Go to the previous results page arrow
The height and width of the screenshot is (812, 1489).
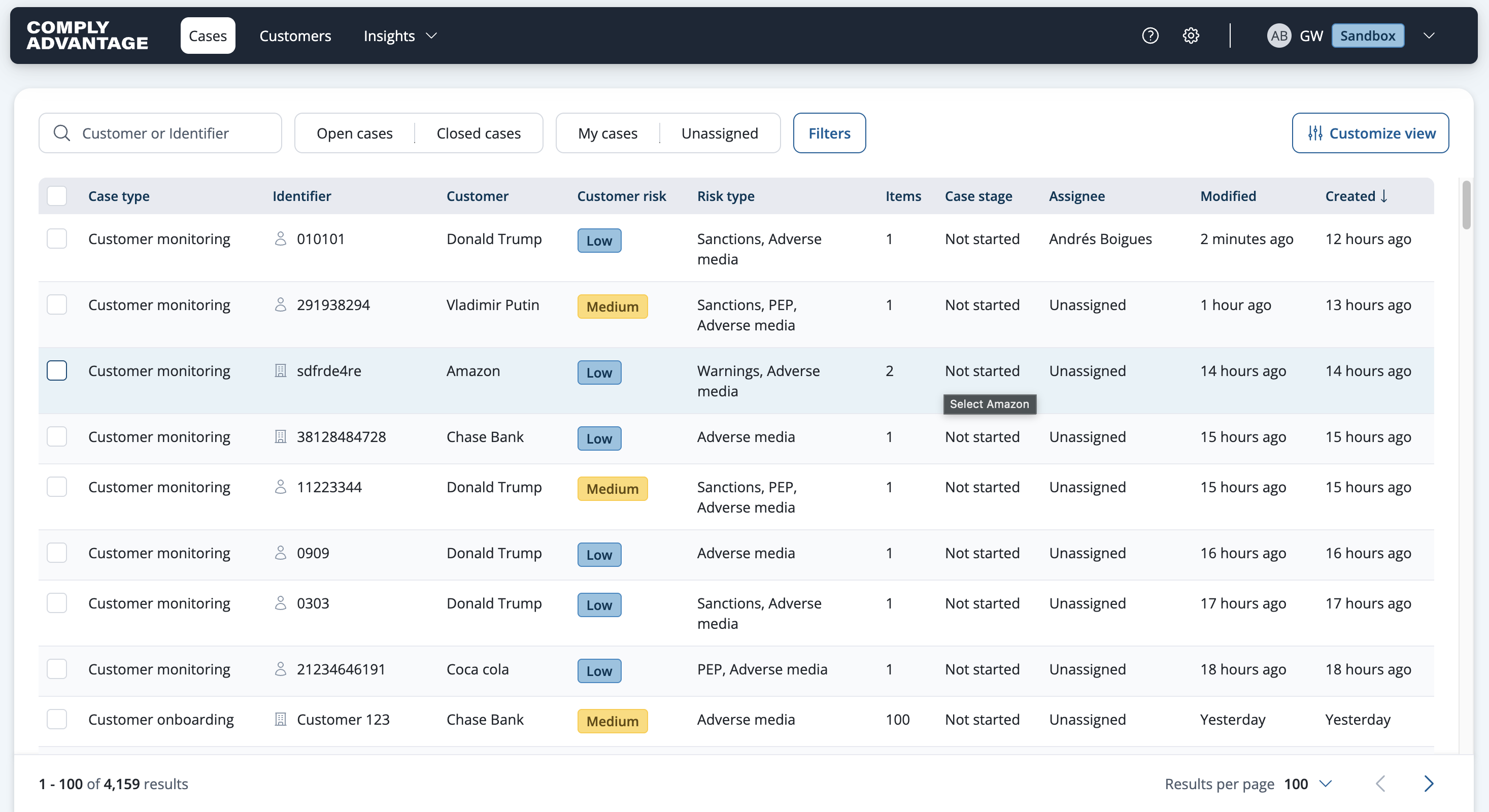click(x=1381, y=784)
